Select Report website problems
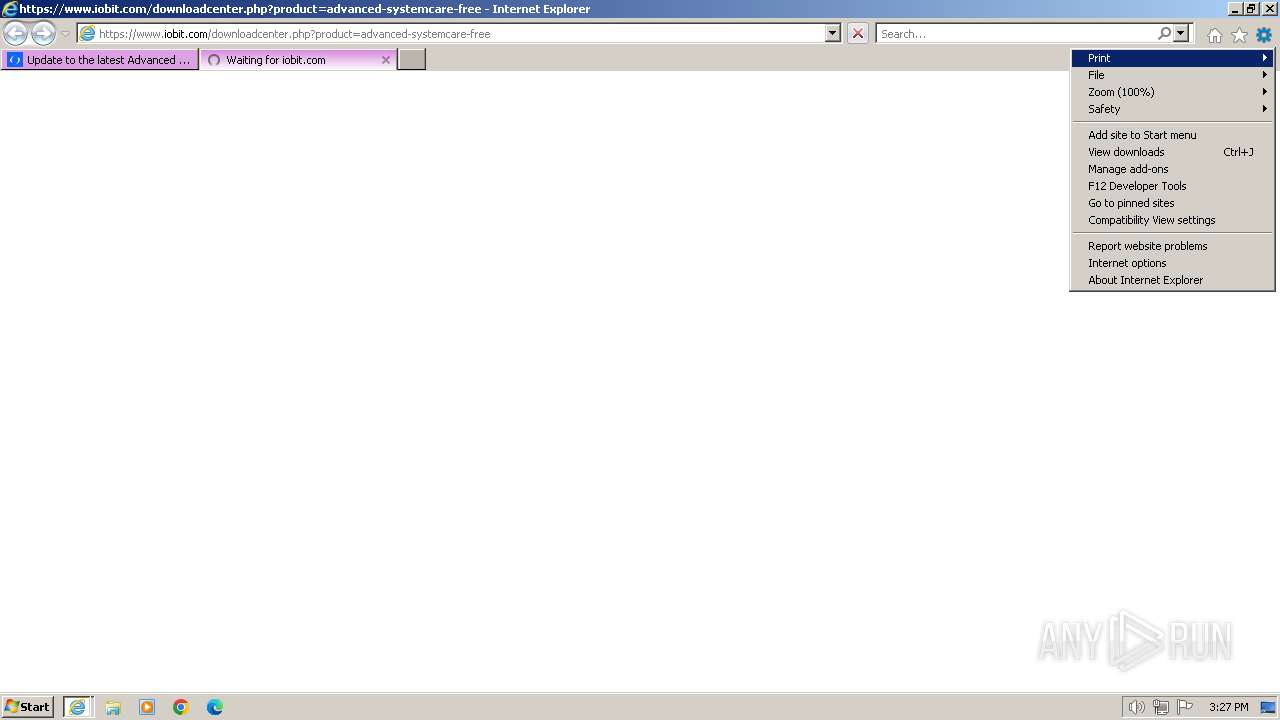 (1172, 246)
